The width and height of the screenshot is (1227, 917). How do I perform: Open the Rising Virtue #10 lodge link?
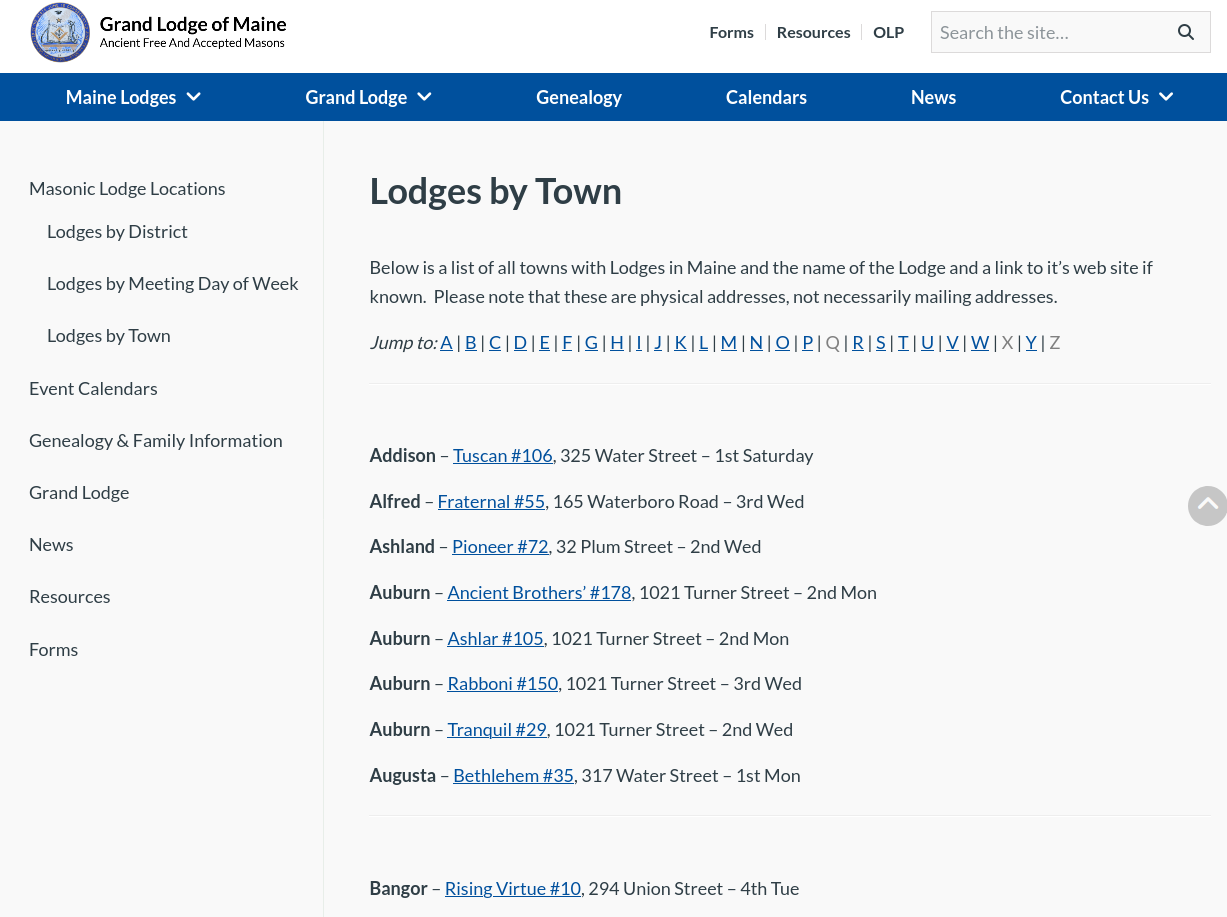click(513, 889)
